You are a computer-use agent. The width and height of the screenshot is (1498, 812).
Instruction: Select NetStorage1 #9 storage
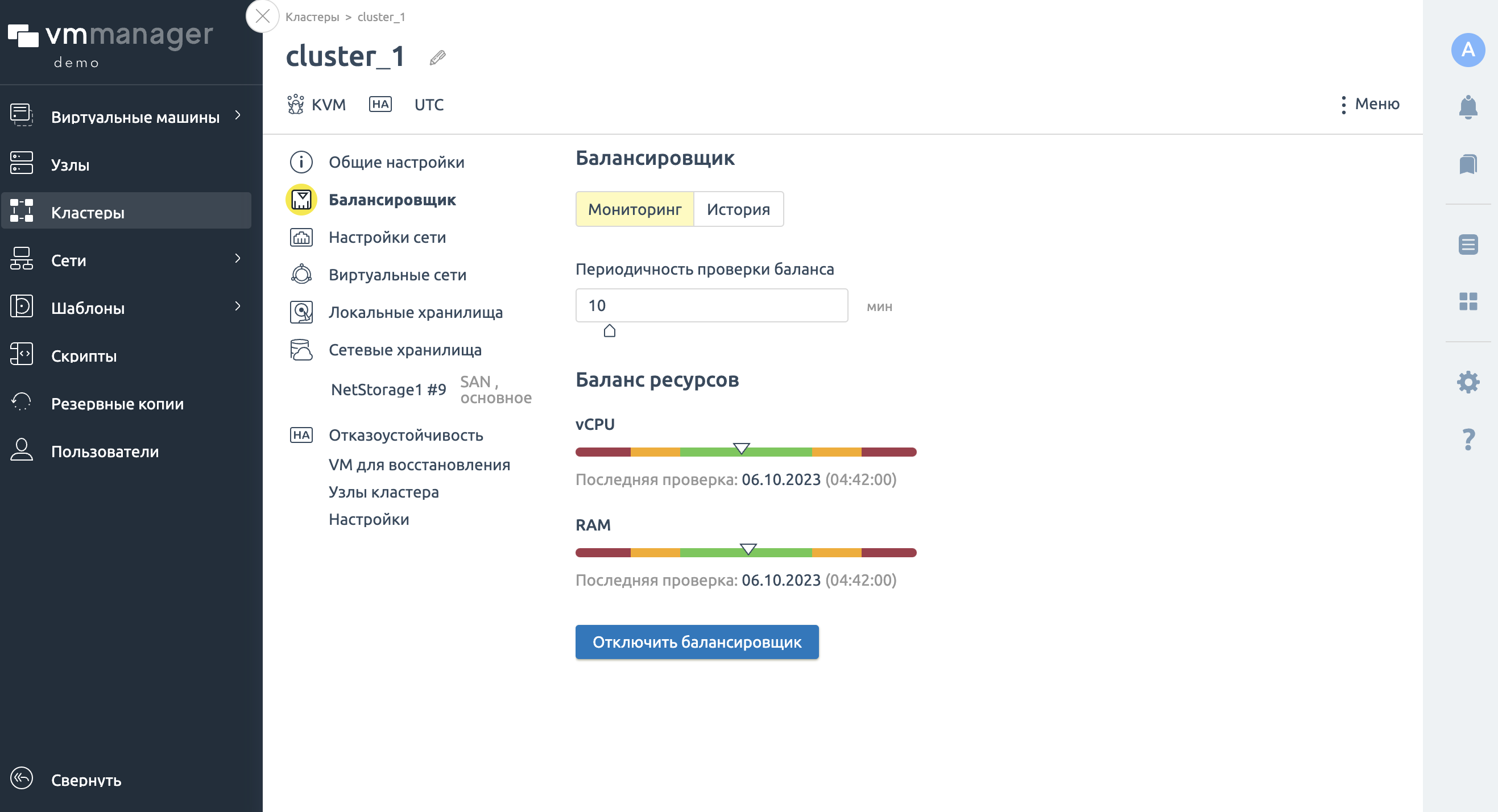[388, 390]
